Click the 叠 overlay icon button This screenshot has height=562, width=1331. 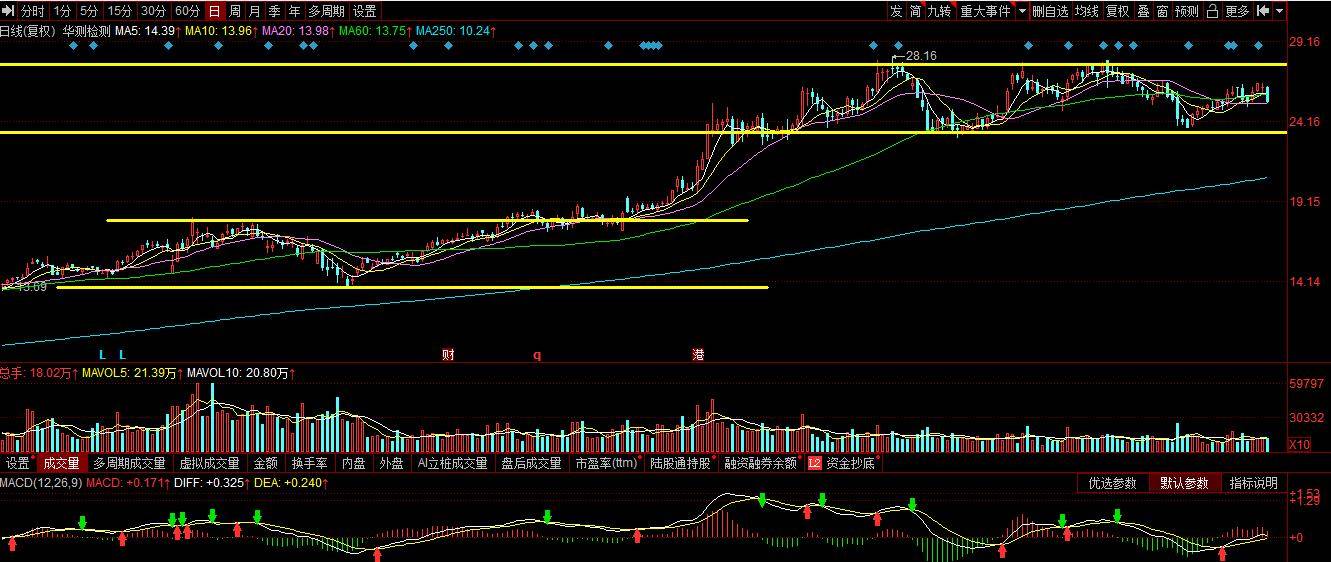point(1143,11)
